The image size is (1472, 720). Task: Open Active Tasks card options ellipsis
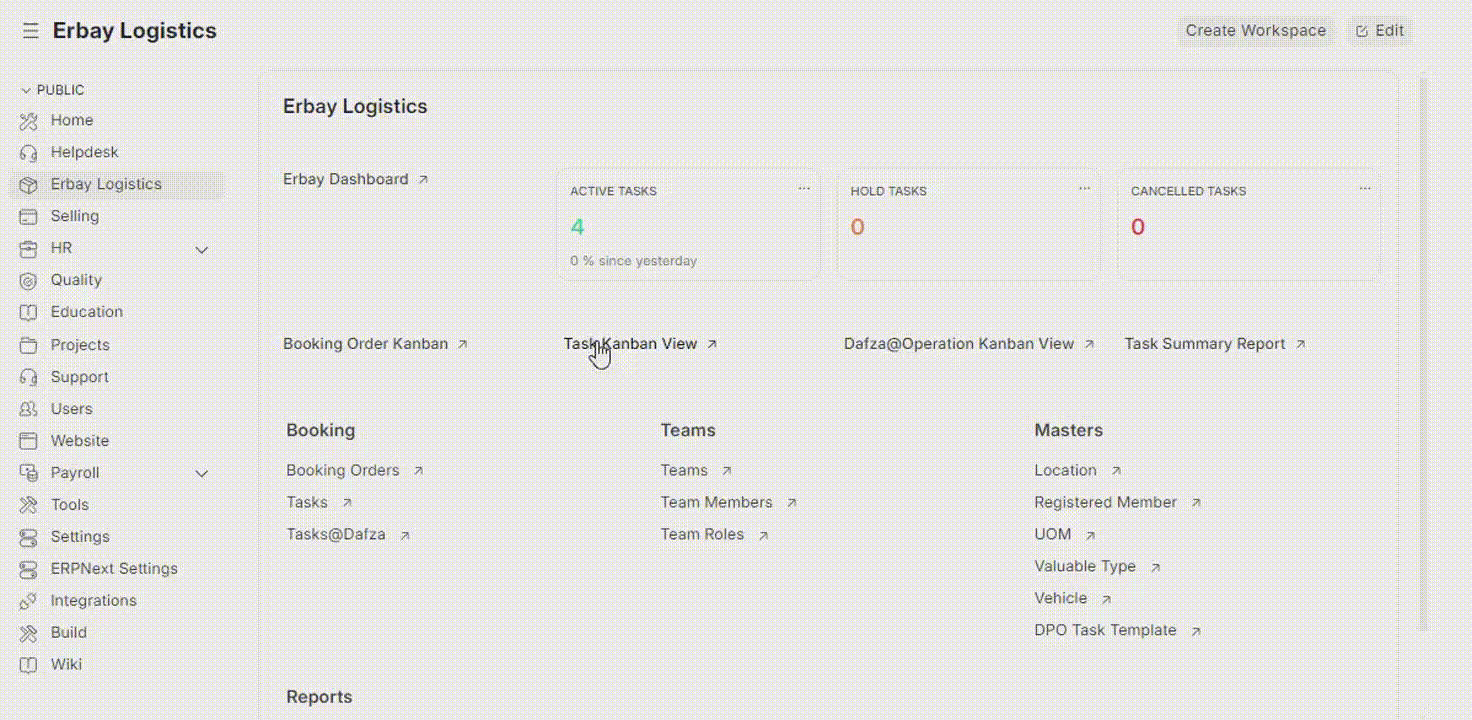(x=804, y=189)
